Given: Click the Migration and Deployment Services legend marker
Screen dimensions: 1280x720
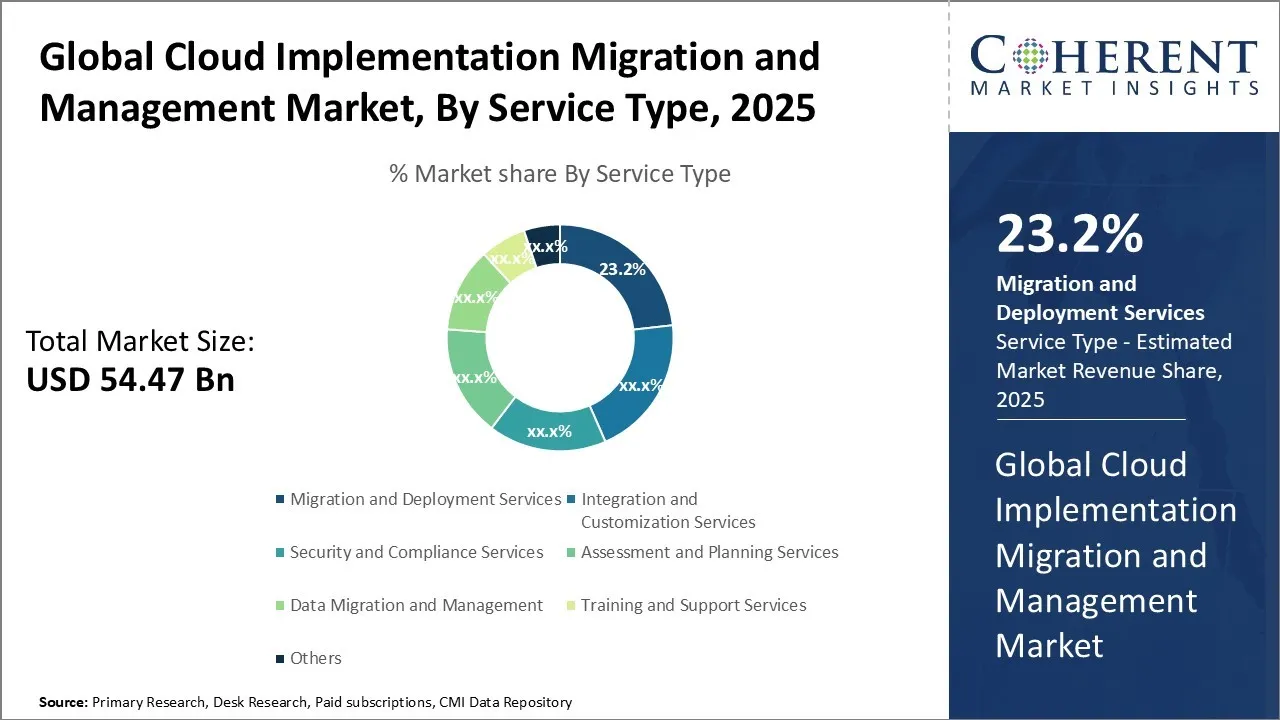Looking at the screenshot, I should (x=280, y=499).
